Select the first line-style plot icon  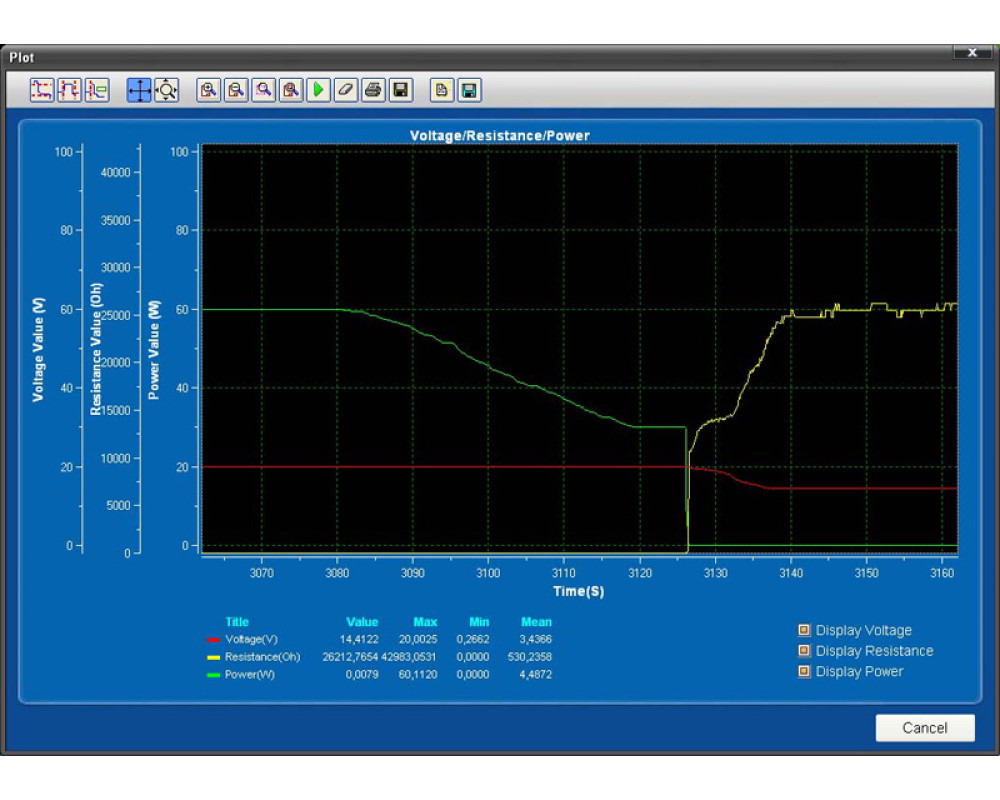(x=42, y=90)
